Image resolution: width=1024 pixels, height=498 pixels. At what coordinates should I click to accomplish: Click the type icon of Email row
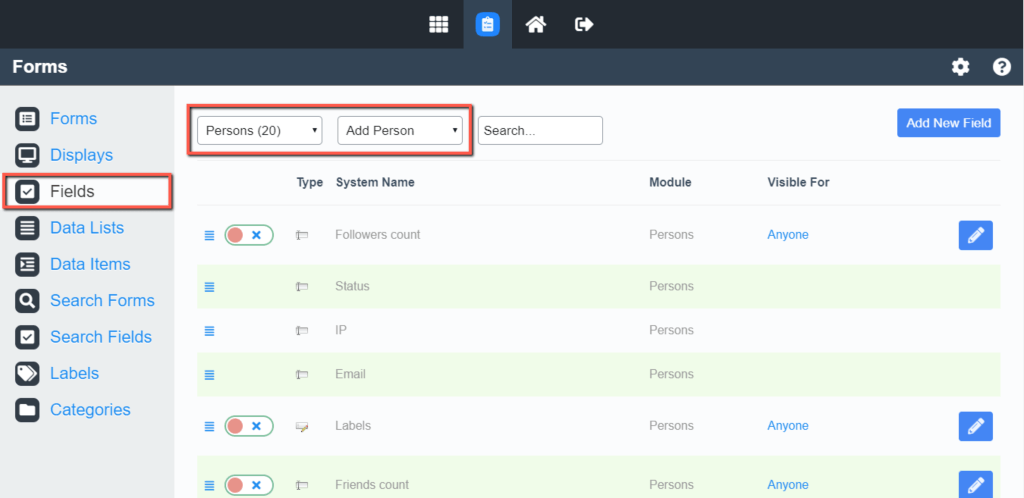click(302, 375)
